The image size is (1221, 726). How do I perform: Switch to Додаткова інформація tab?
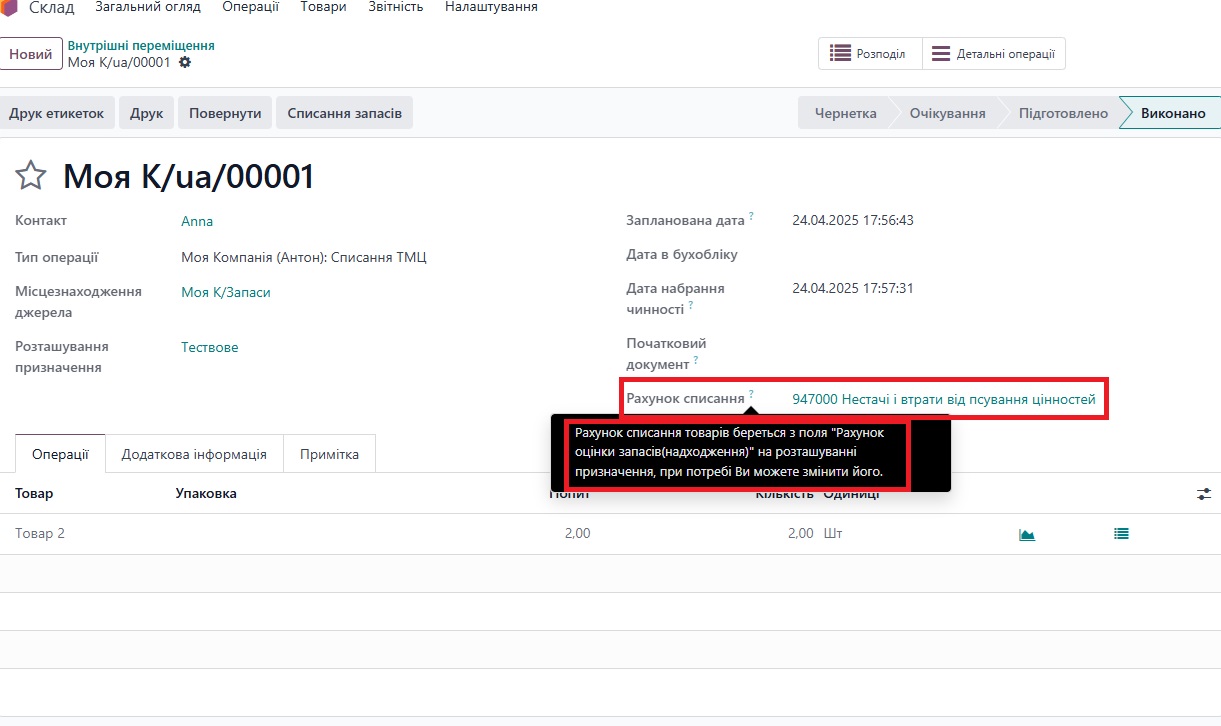tap(194, 454)
